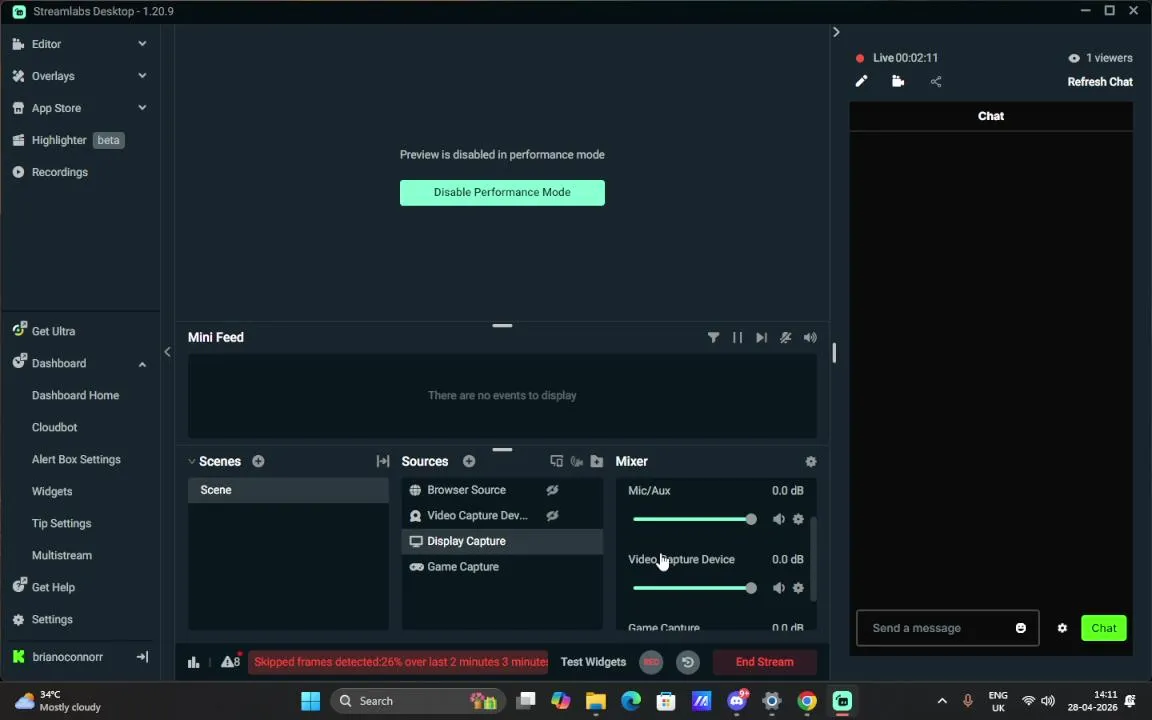Adjust Video Capture Device volume slider
Screen dimensions: 1152x720
click(694, 588)
